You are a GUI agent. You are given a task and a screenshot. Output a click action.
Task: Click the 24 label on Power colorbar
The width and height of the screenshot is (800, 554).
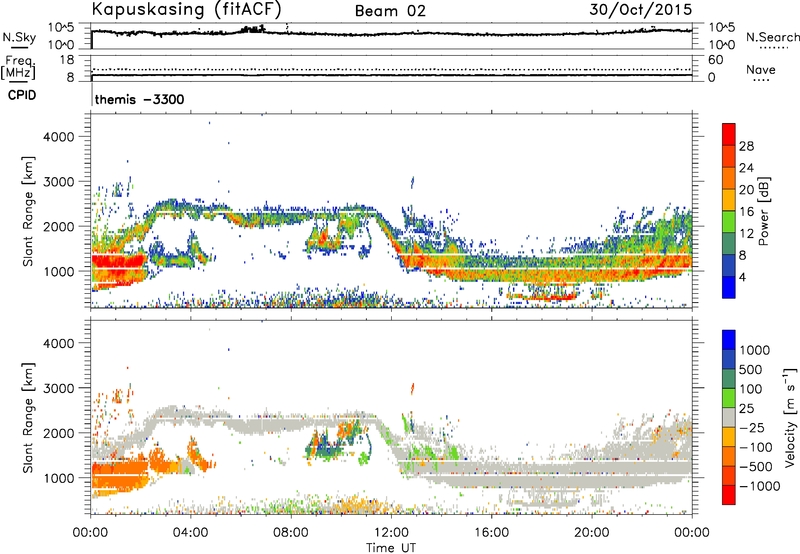[x=746, y=168]
